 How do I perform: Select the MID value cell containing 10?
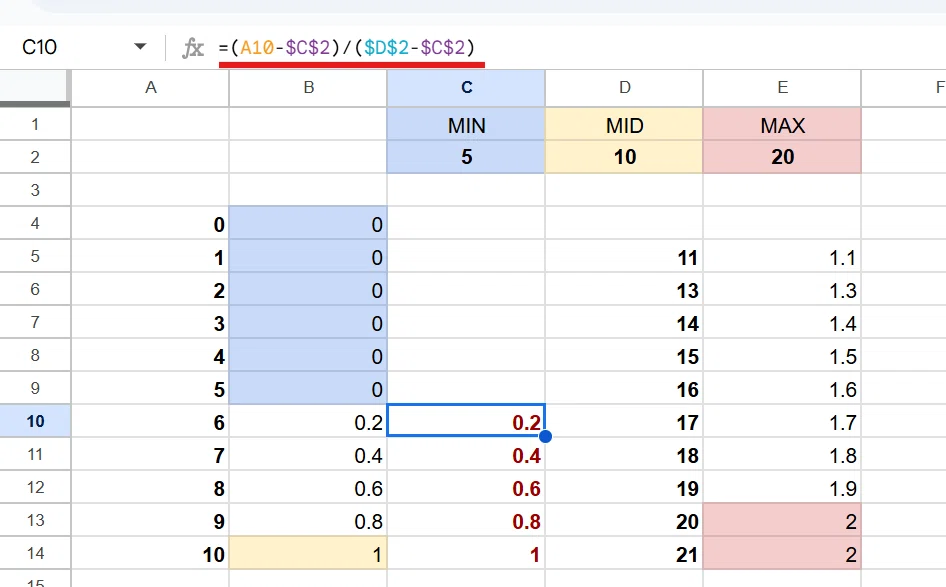click(624, 157)
